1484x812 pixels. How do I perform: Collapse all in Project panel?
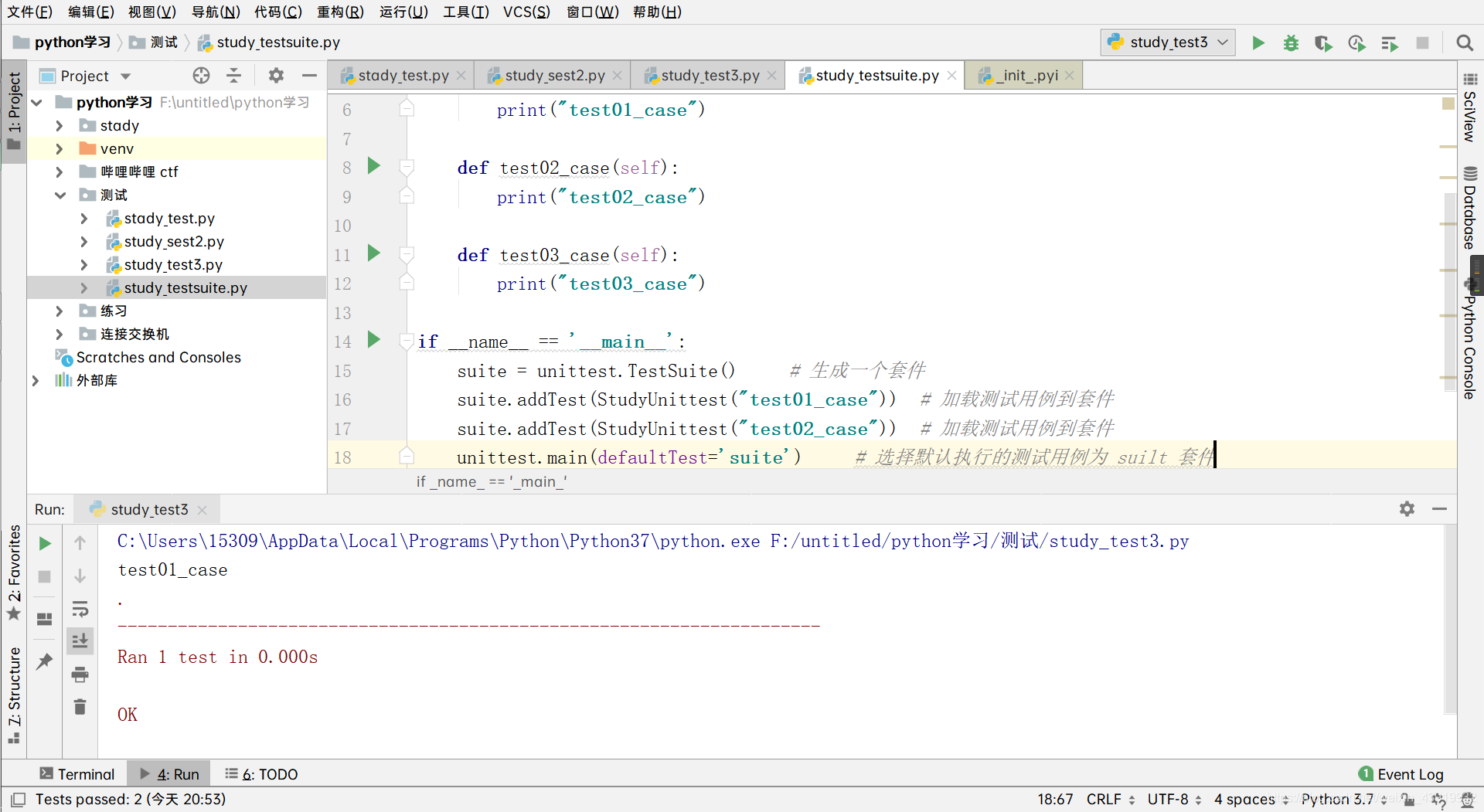tap(233, 75)
